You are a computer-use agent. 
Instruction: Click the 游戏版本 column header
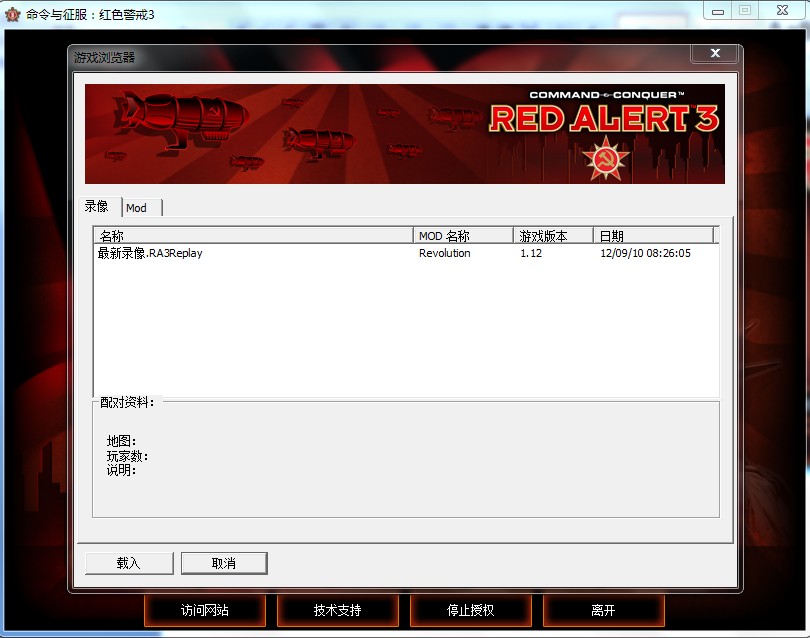(553, 236)
